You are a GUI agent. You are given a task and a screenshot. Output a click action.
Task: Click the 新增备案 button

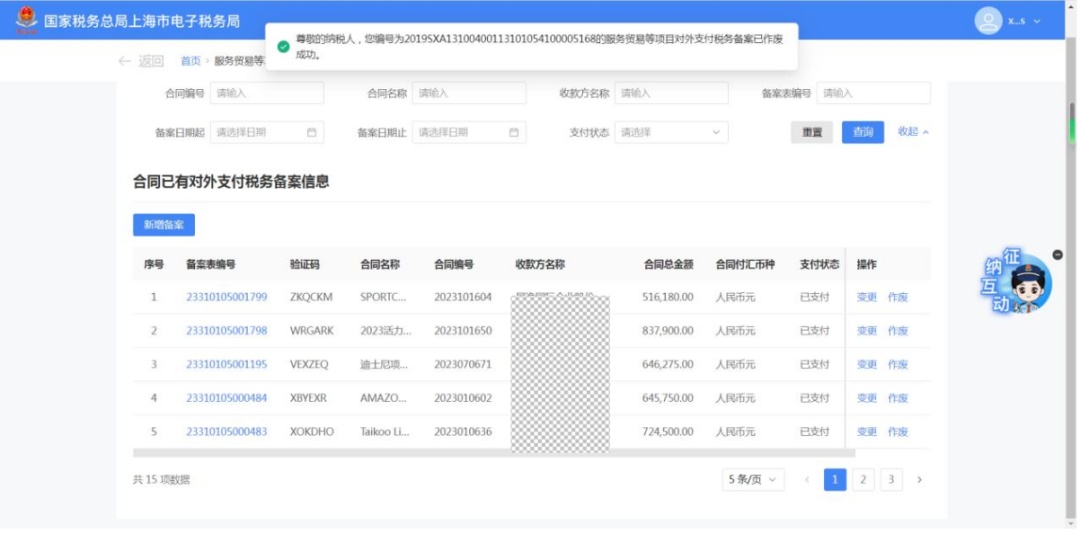[x=164, y=225]
